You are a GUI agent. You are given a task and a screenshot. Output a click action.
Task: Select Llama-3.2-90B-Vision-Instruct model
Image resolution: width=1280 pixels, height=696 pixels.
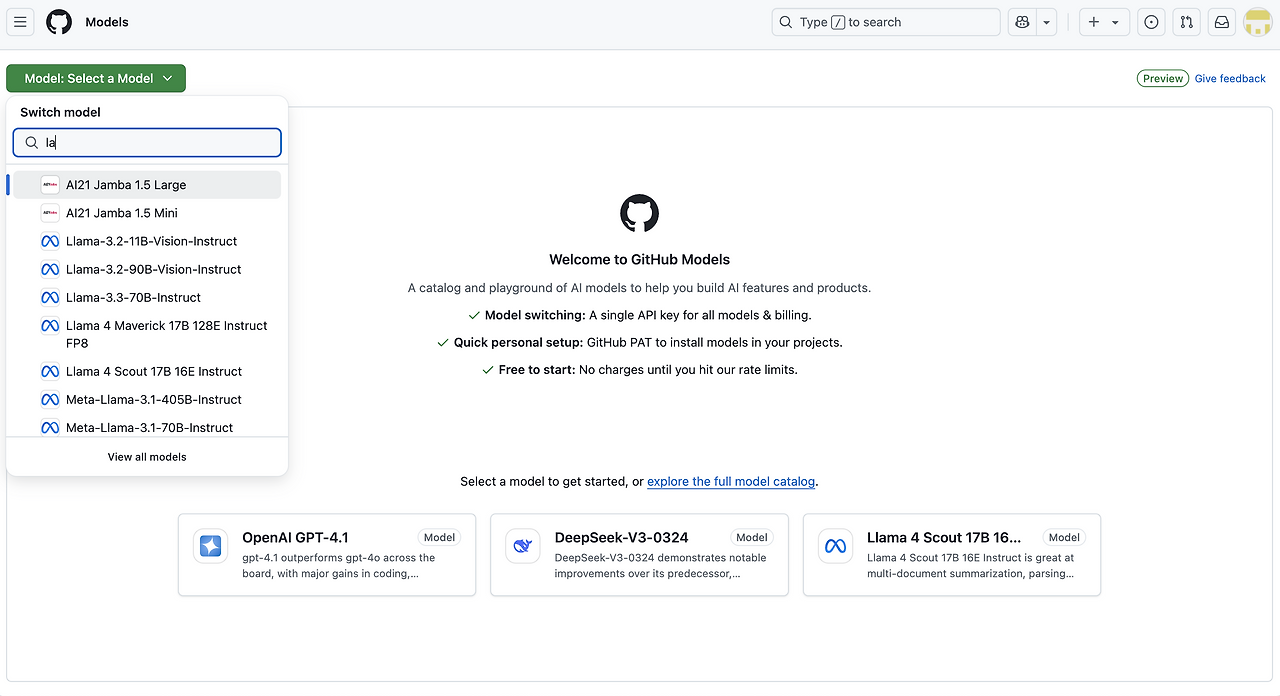[147, 269]
